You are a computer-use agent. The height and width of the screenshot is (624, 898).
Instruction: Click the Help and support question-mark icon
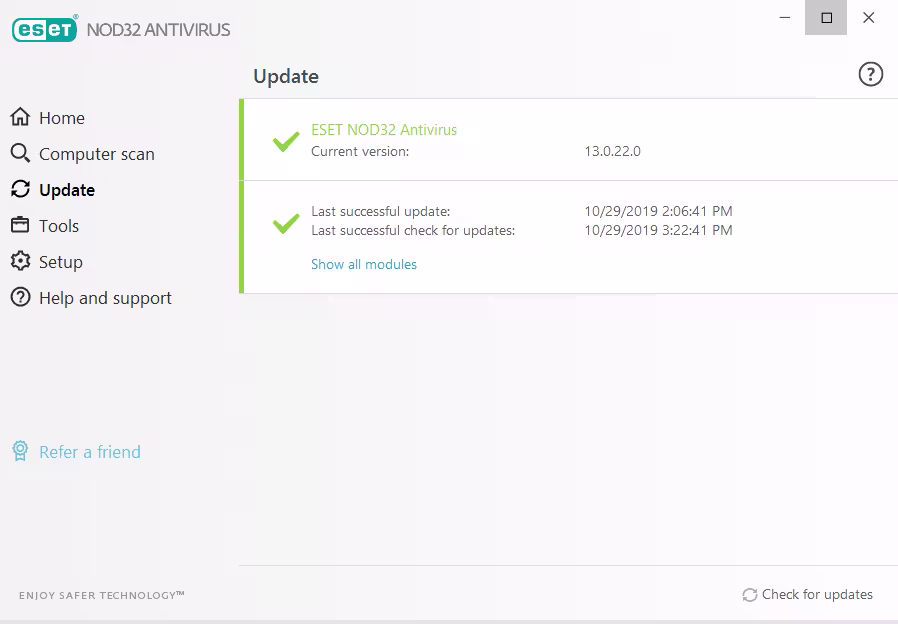pyautogui.click(x=20, y=298)
